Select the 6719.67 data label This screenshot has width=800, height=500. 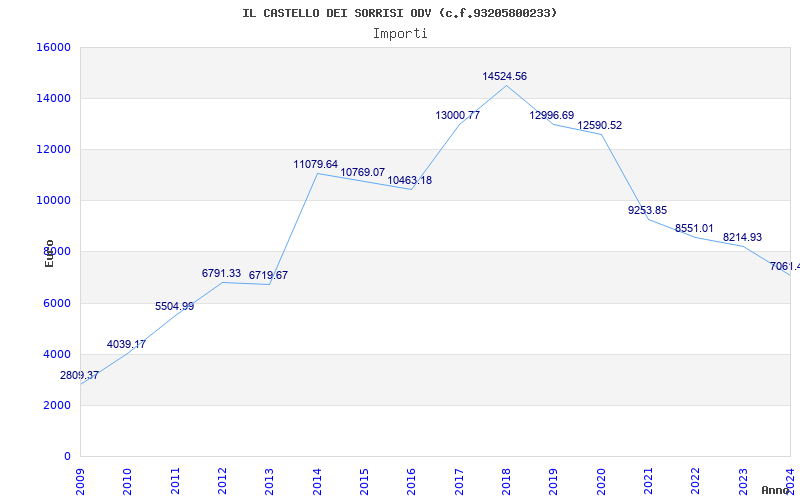pos(268,276)
